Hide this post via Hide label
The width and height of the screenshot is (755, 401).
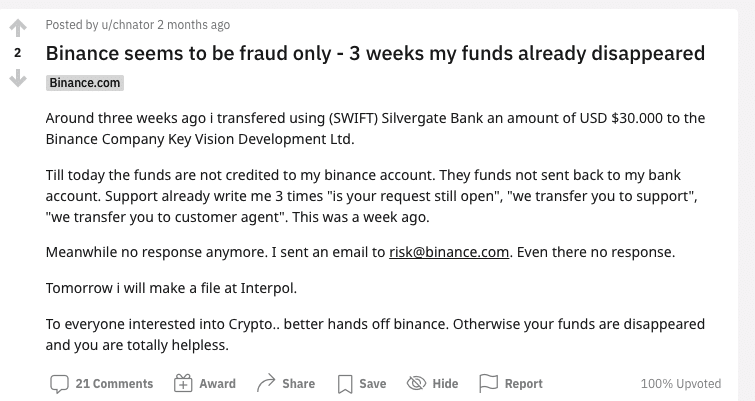(445, 383)
